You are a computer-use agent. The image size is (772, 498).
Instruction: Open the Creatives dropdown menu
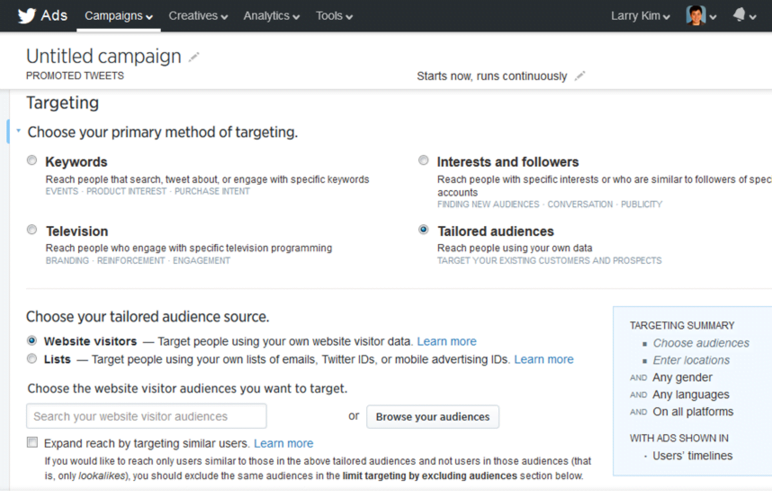point(198,16)
